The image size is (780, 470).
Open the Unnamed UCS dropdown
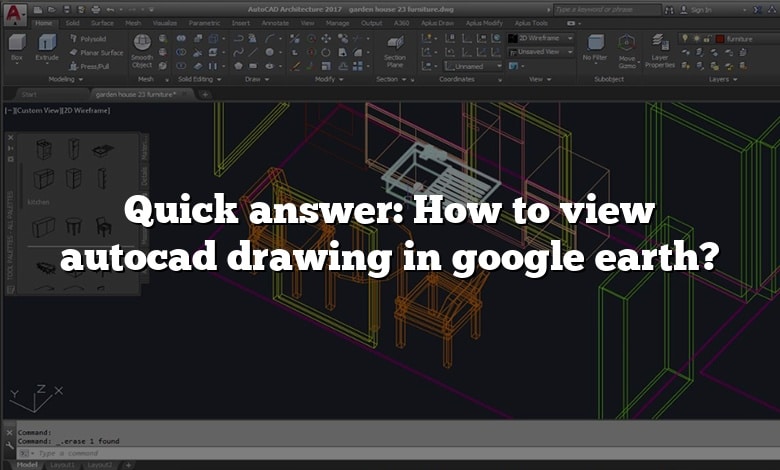pyautogui.click(x=474, y=66)
